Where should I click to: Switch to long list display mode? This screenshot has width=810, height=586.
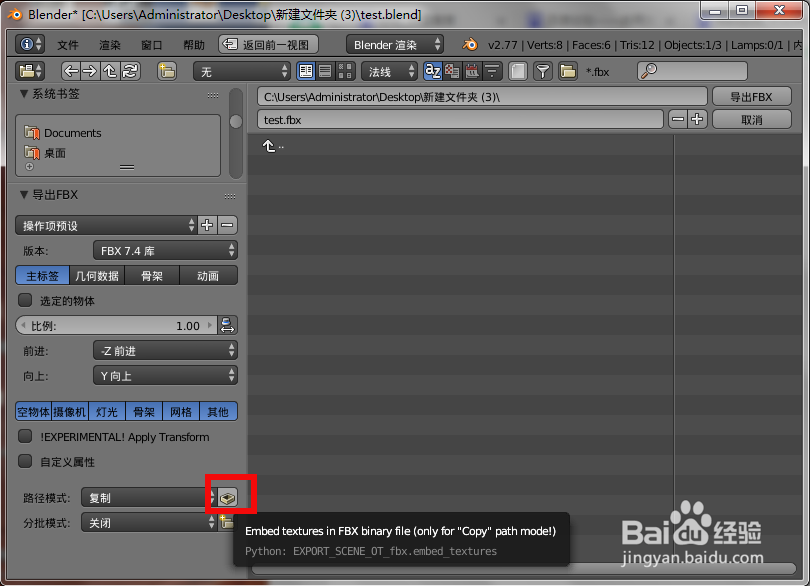(325, 71)
